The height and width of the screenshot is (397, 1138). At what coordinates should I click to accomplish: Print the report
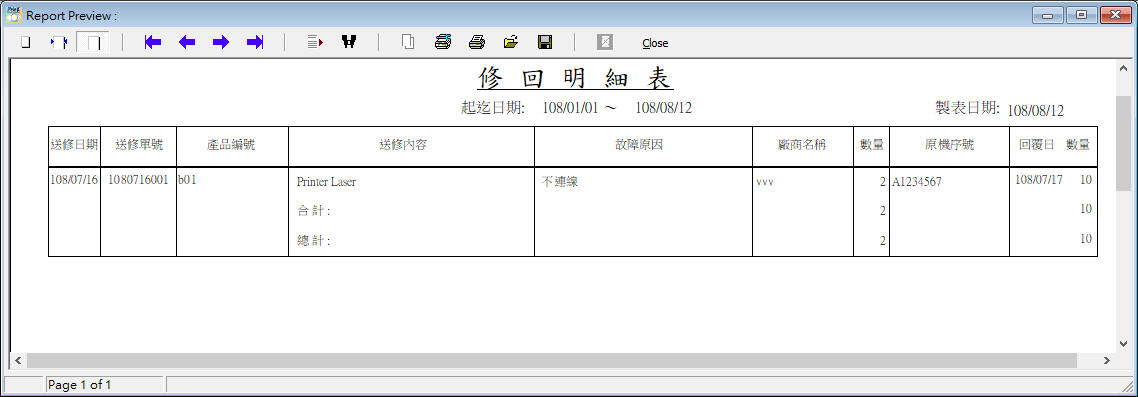[x=477, y=43]
